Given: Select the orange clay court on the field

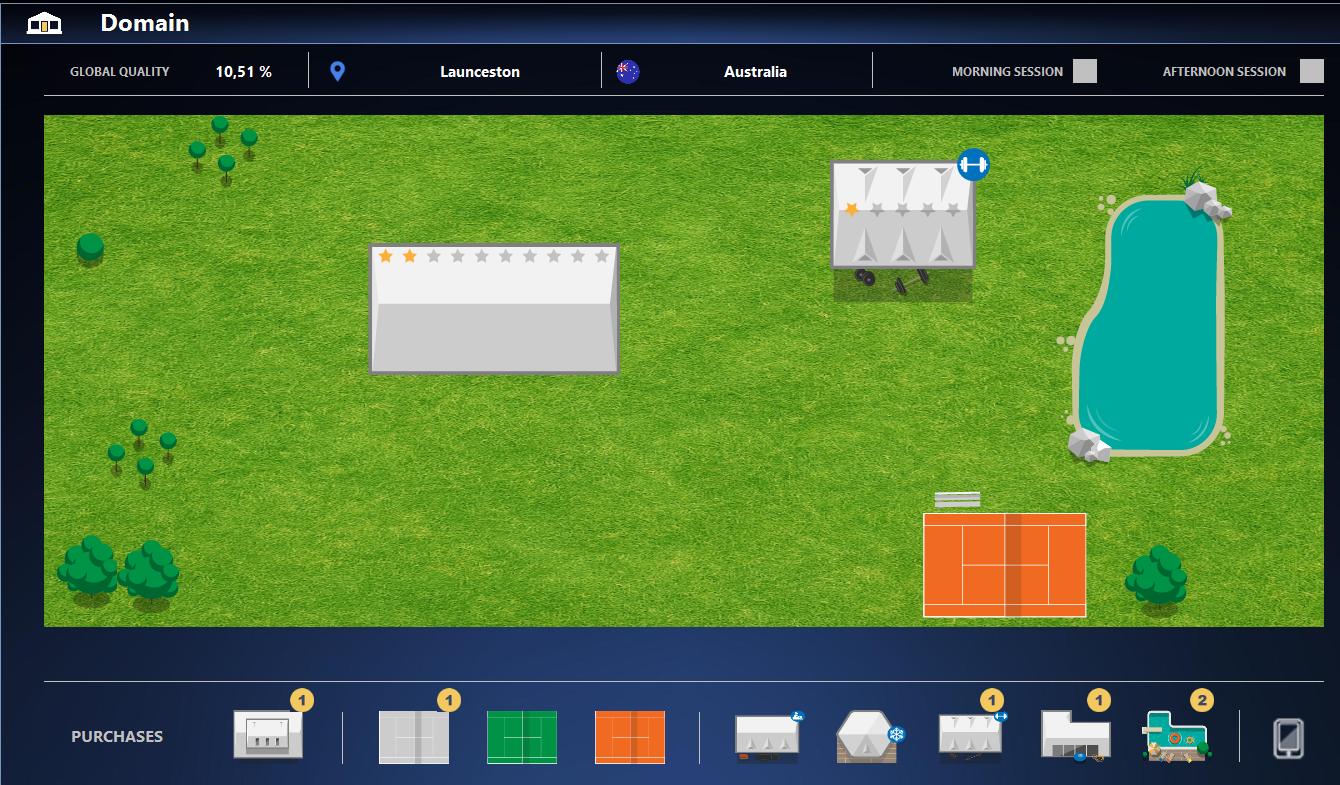Looking at the screenshot, I should (x=1004, y=565).
